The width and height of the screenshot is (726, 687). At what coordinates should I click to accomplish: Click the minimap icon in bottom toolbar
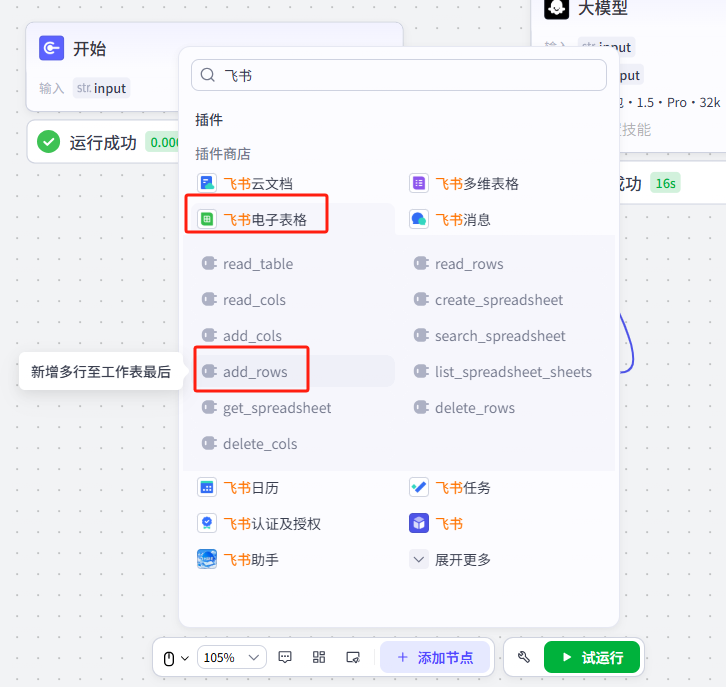pyautogui.click(x=353, y=657)
